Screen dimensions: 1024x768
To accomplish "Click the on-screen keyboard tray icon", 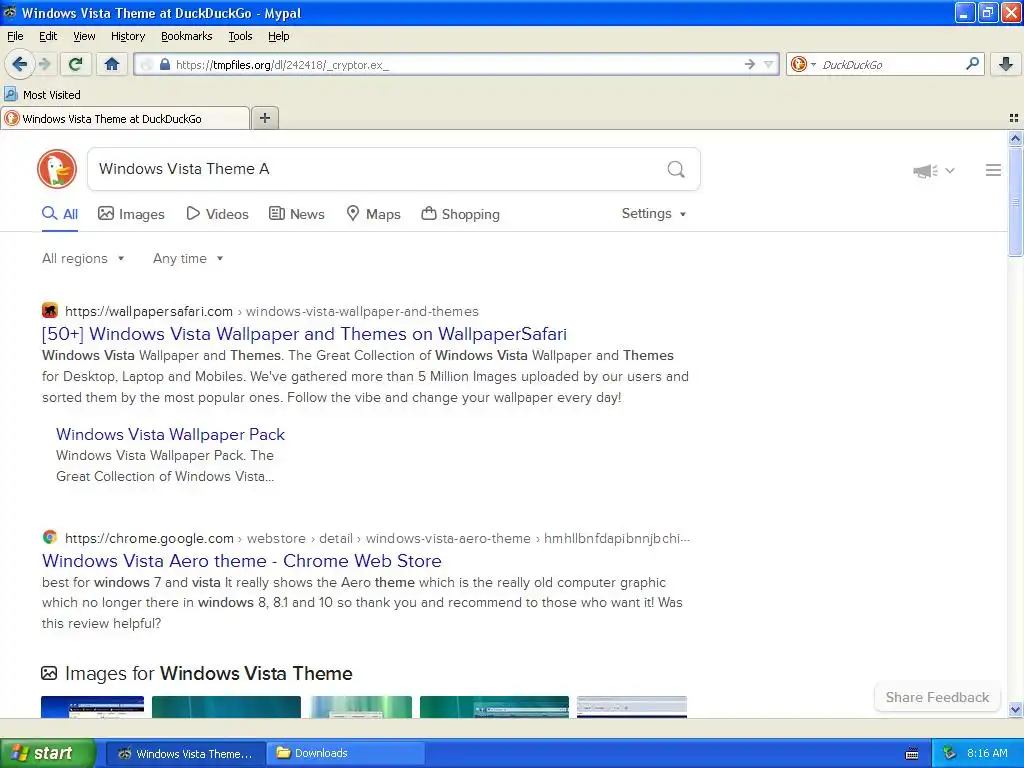I will [912, 754].
